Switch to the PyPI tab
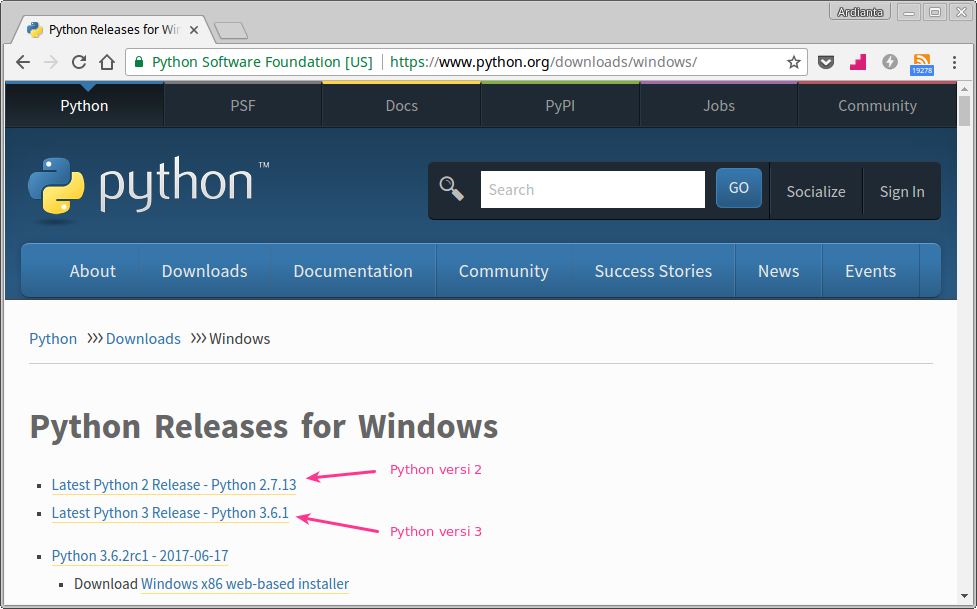 click(x=559, y=105)
